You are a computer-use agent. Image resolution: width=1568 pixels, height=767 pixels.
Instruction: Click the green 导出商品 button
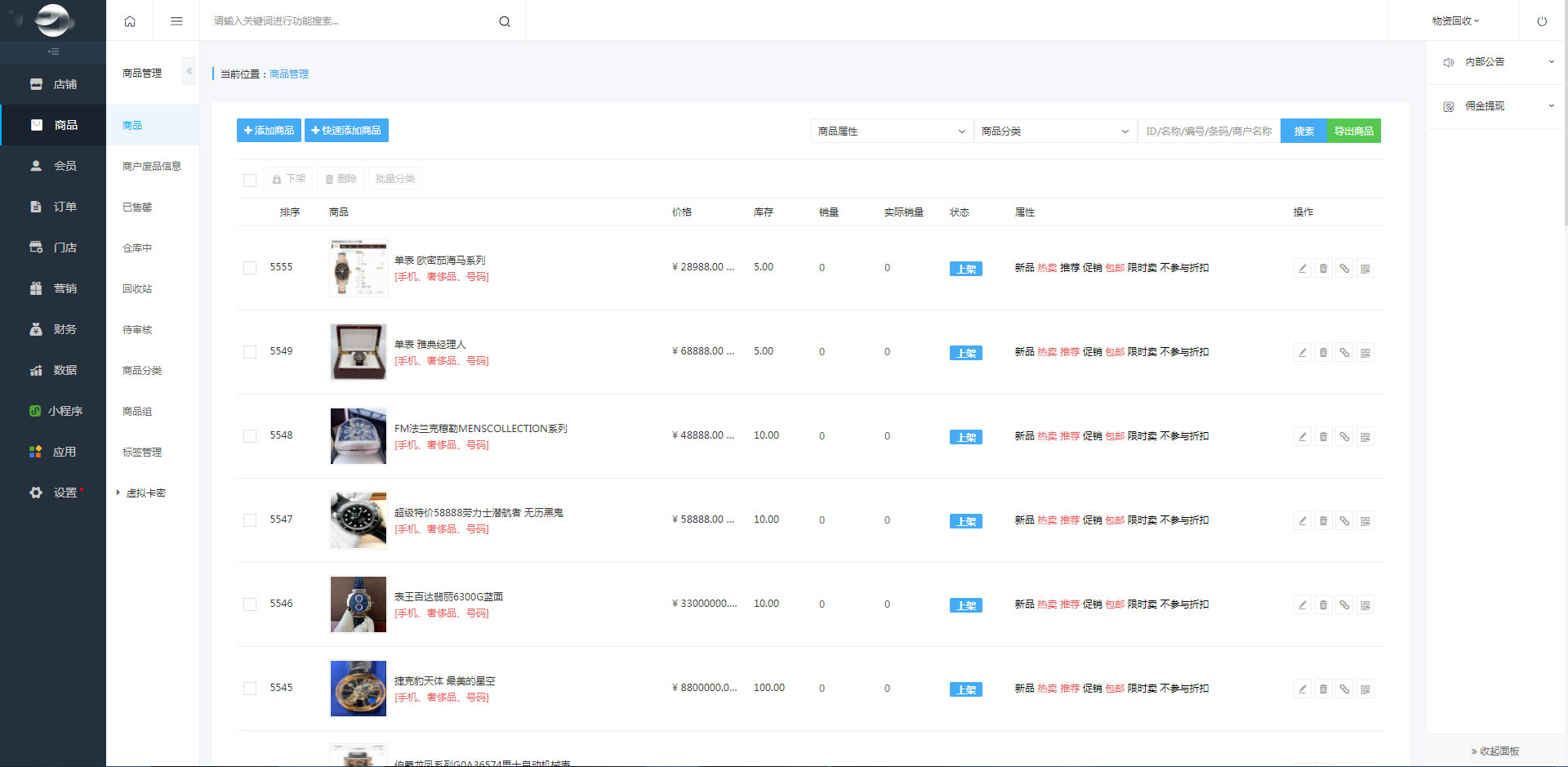1353,131
